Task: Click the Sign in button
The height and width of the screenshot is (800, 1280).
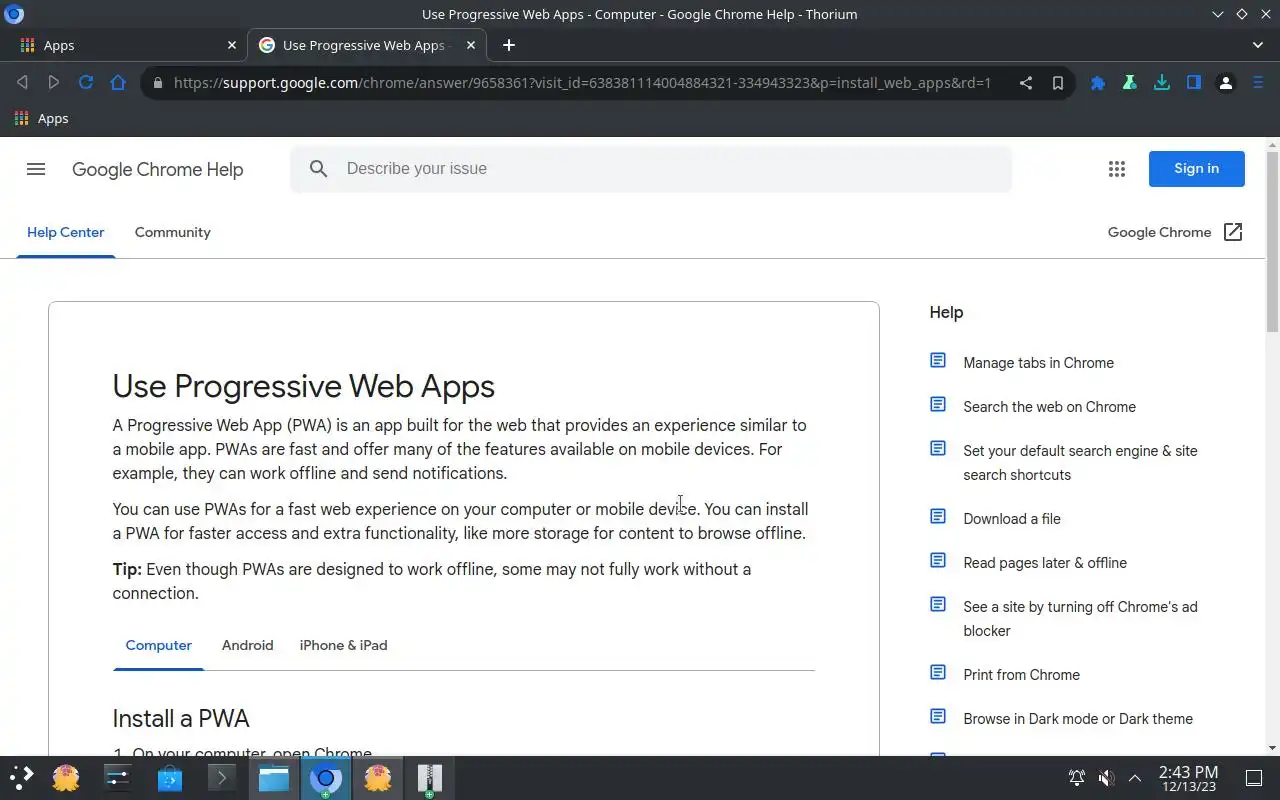Action: [1196, 169]
